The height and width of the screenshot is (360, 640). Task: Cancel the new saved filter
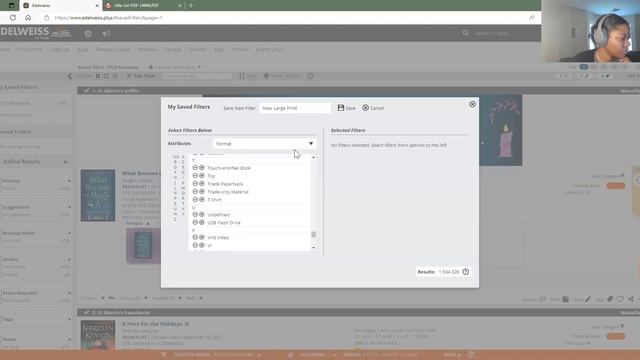pos(373,108)
